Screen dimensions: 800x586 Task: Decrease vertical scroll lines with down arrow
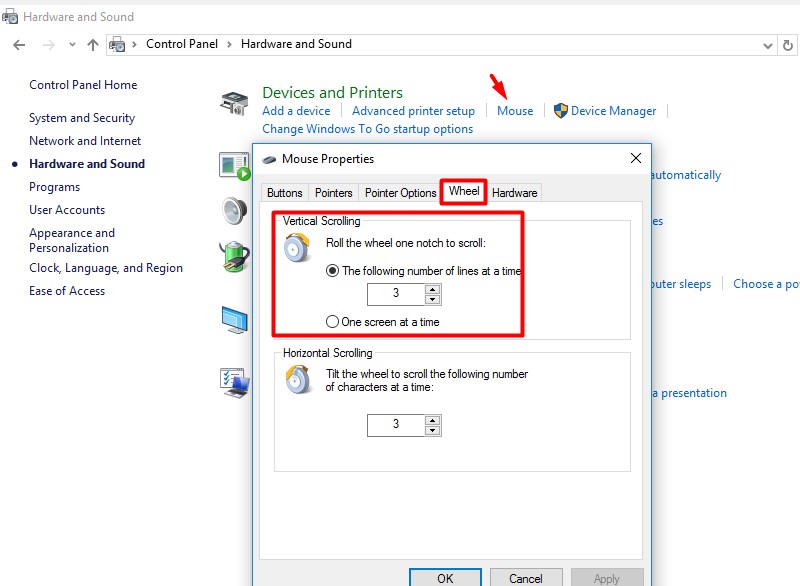[x=433, y=299]
